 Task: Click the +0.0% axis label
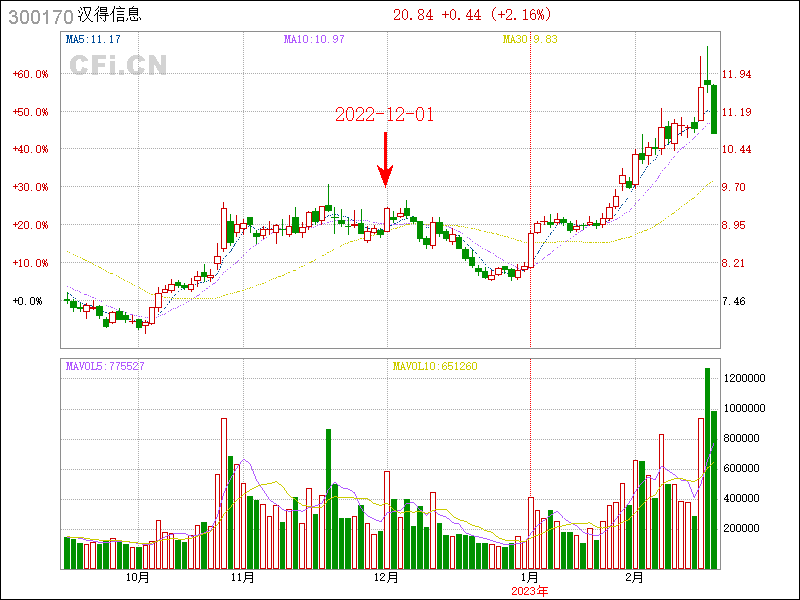click(28, 302)
